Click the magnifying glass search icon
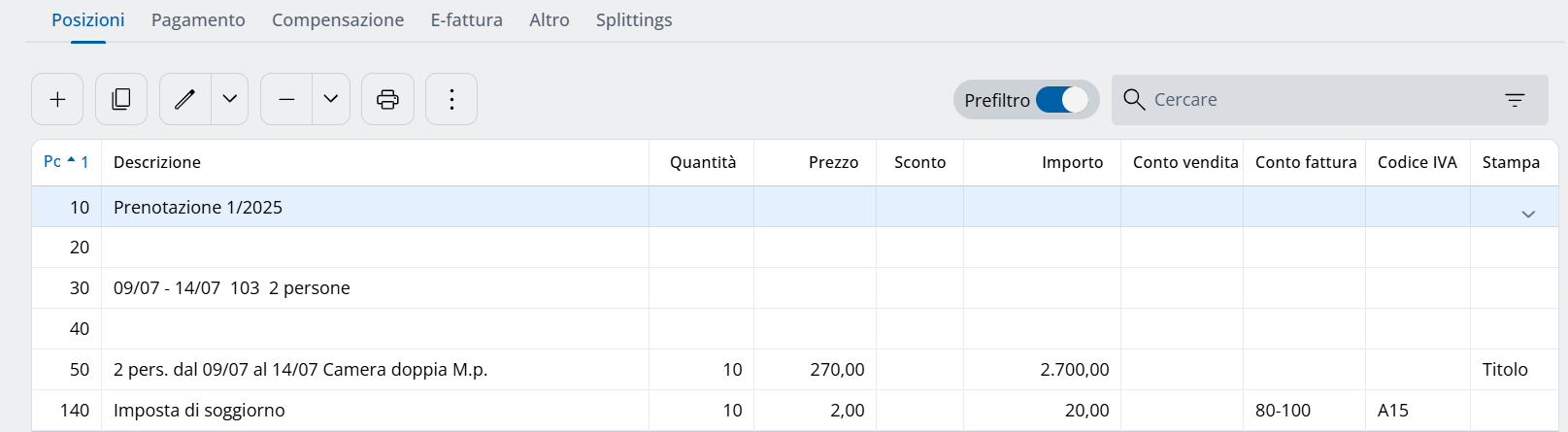This screenshot has width=1568, height=432. 1133,99
